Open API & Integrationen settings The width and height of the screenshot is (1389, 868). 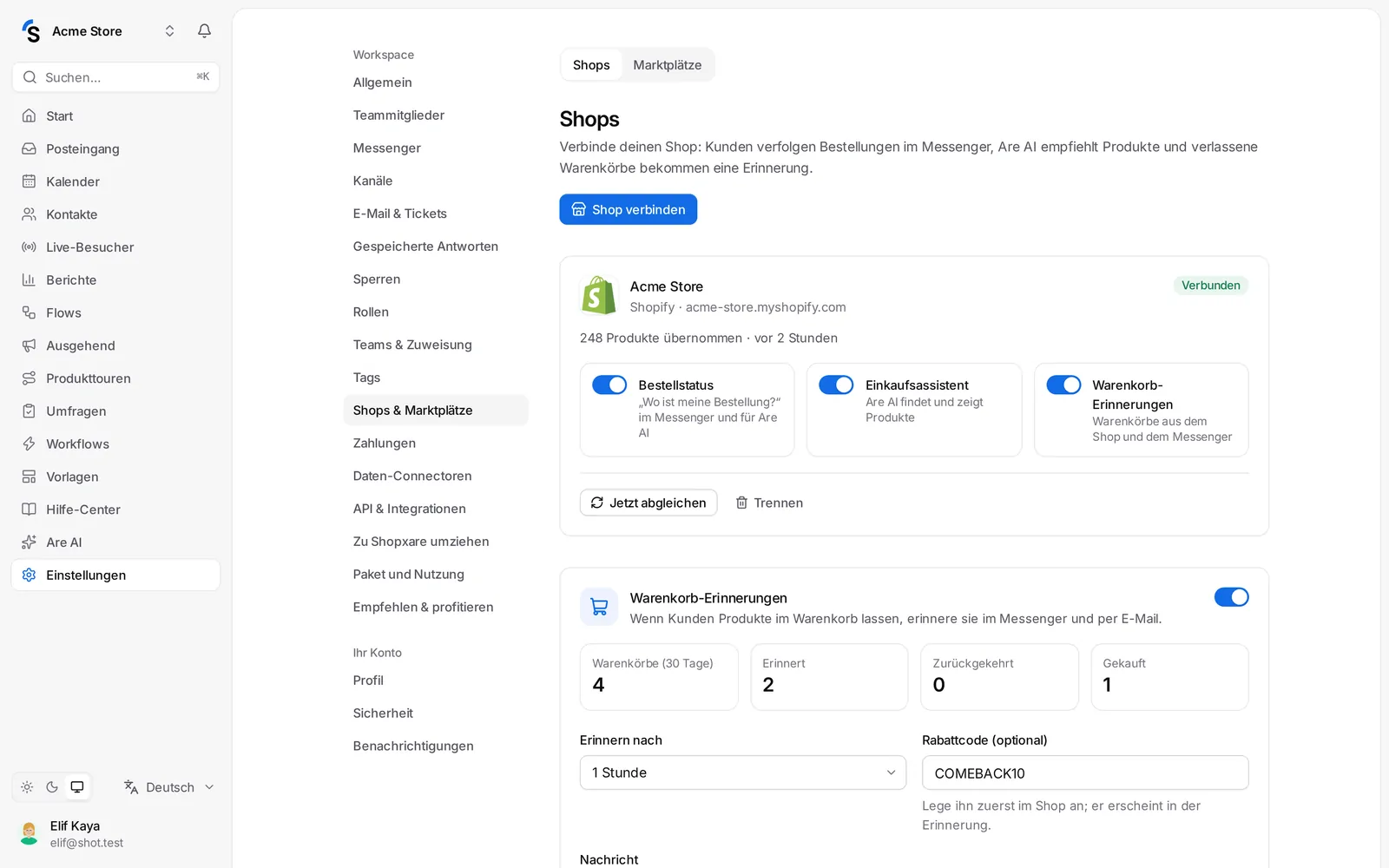point(436,509)
